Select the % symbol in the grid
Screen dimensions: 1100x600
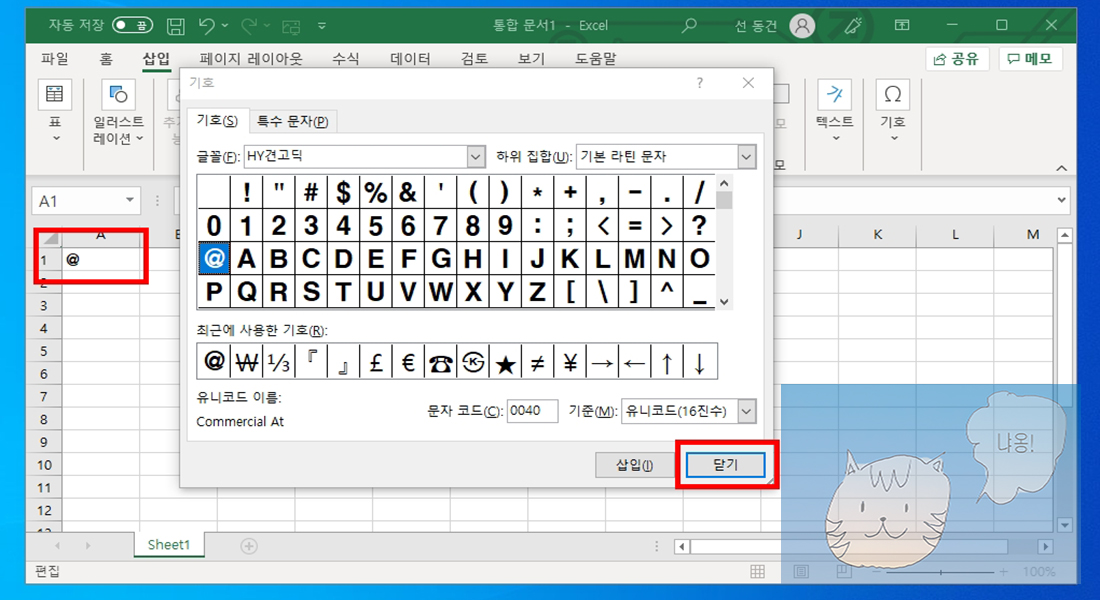tap(375, 192)
